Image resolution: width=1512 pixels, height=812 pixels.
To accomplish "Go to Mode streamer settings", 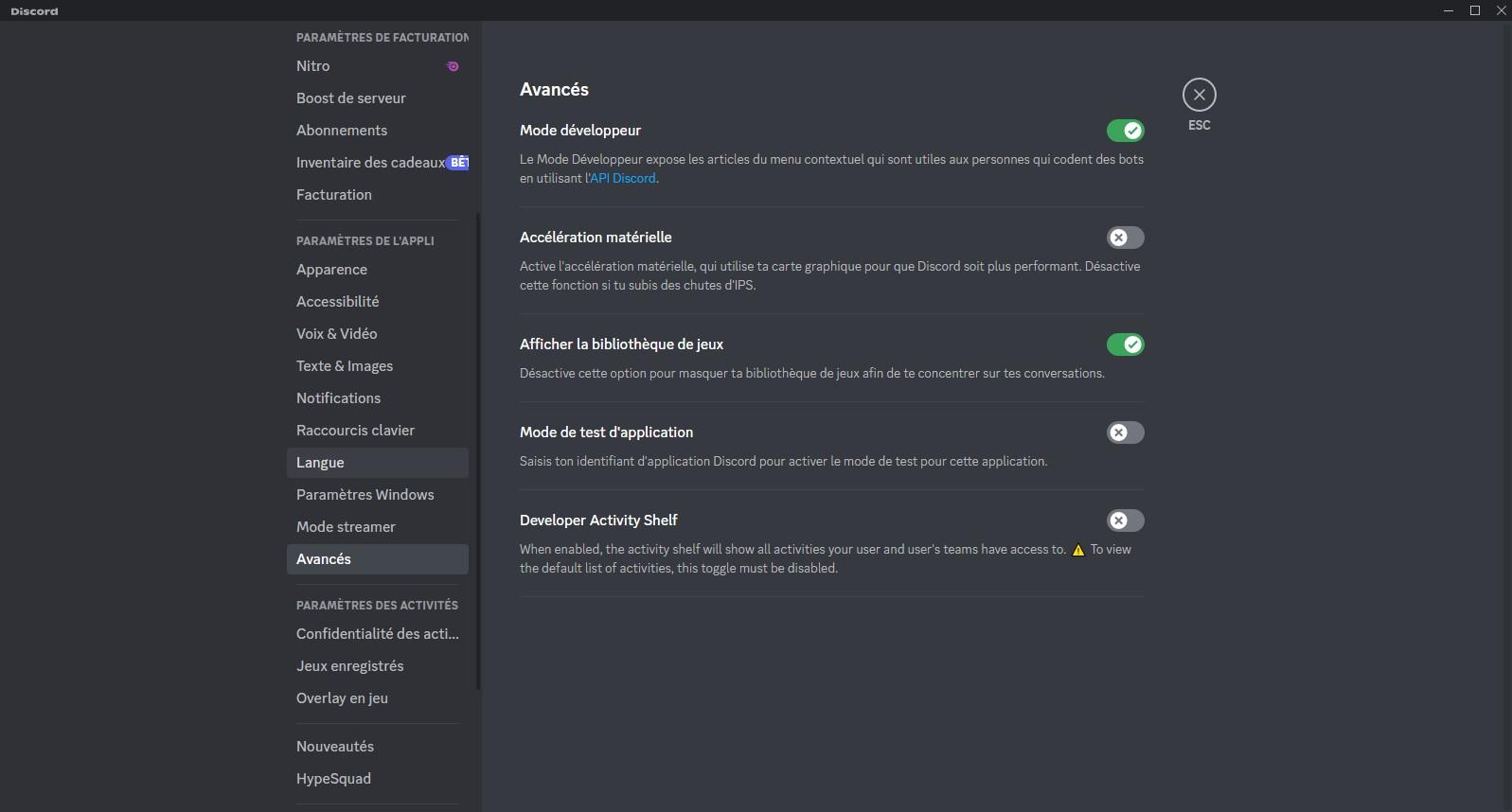I will pos(378,527).
